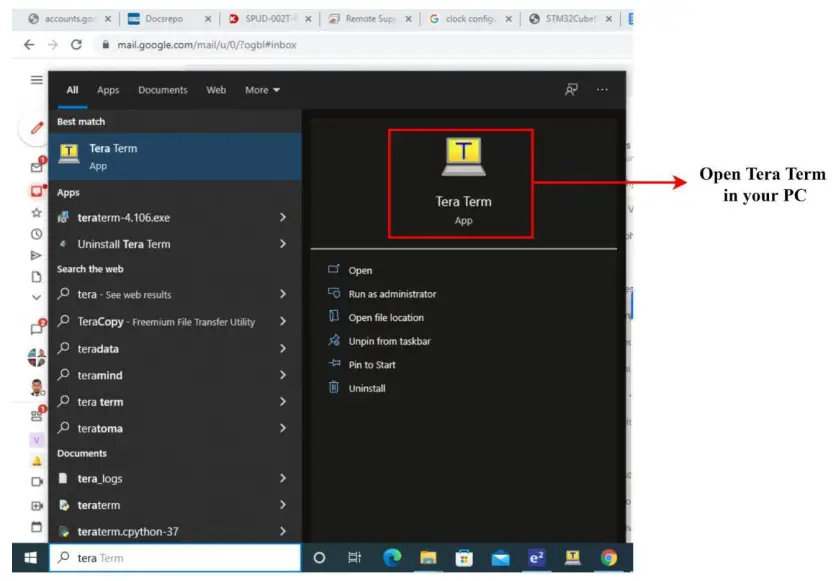This screenshot has height=581, width=840.
Task: Switch to the Apps search filter
Action: (108, 90)
